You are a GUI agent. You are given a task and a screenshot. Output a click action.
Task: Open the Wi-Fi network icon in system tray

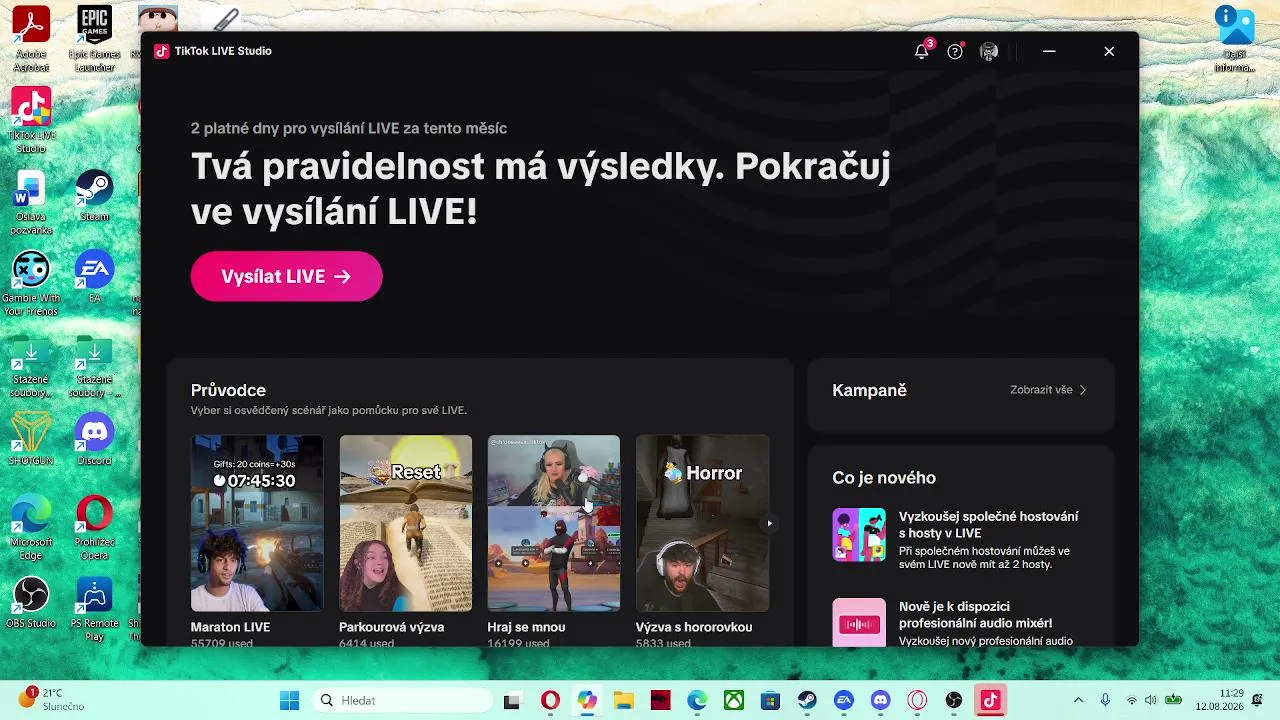(x=1132, y=700)
